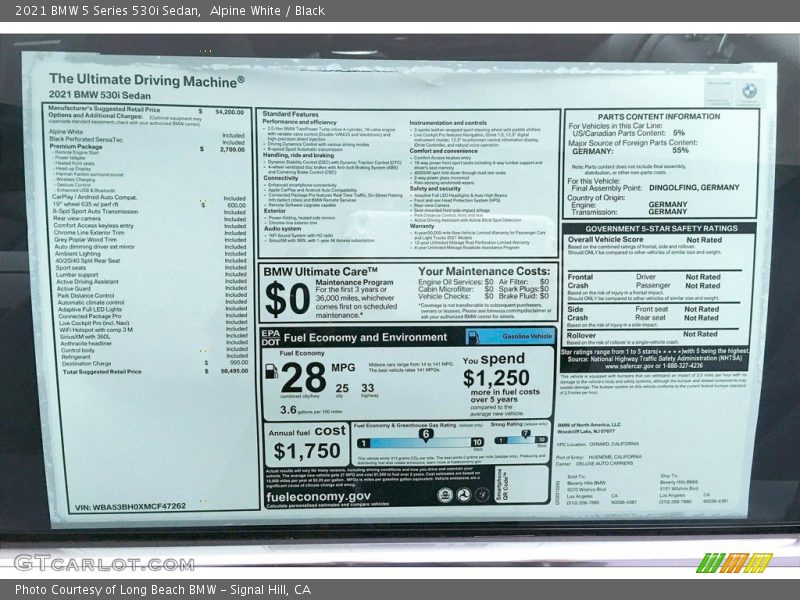The image size is (800, 600).
Task: Click the Photo Courtesy of Long Beach BMW caption
Action: click(x=160, y=589)
